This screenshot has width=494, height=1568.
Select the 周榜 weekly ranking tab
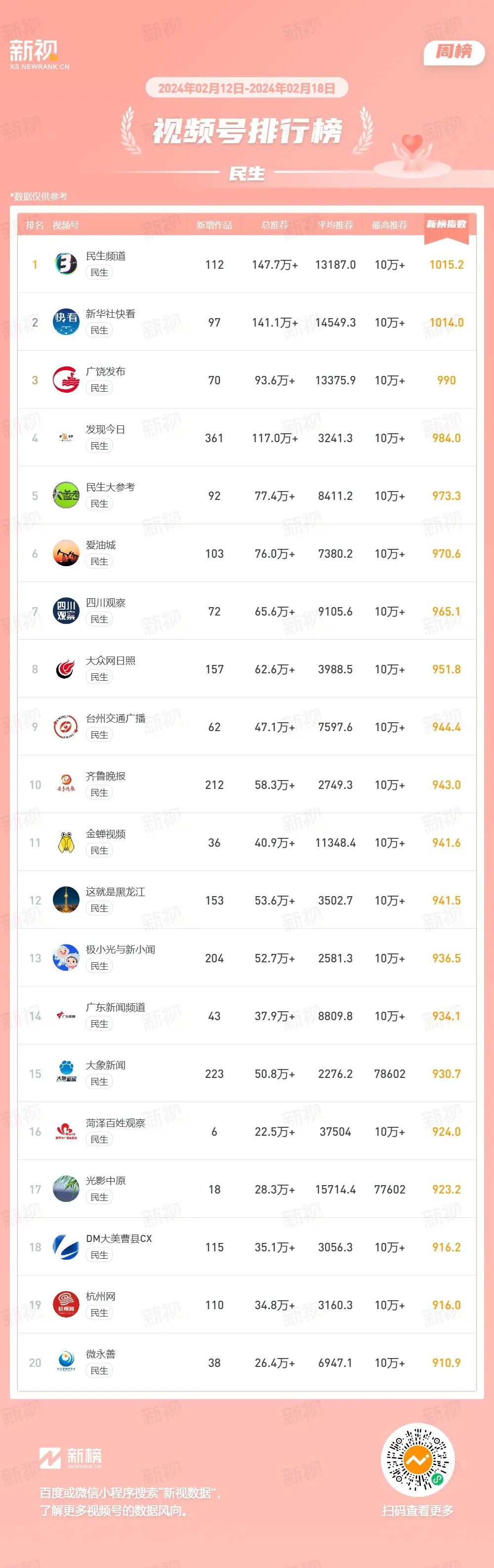click(454, 52)
